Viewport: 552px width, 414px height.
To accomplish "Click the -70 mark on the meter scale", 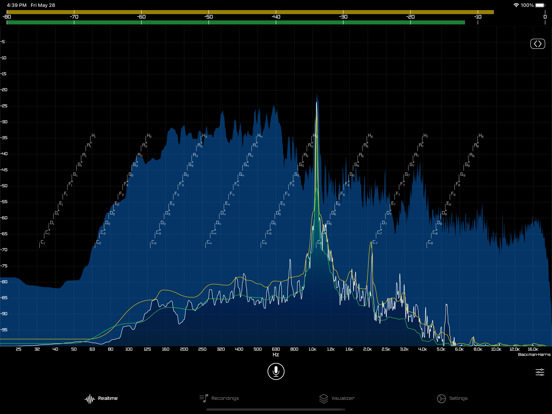I will coord(74,17).
